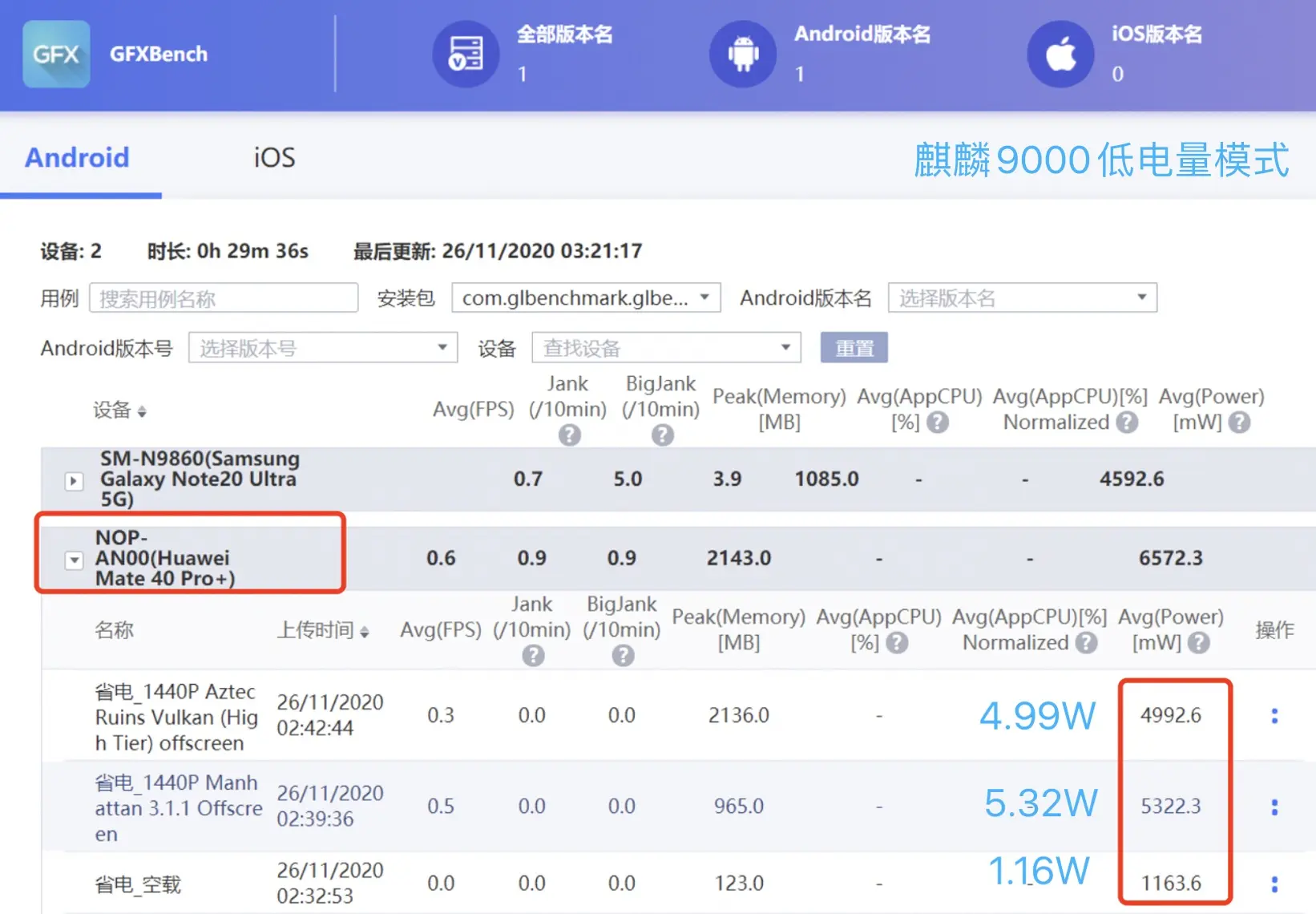Open the 安装包 package dropdown
The width and height of the screenshot is (1316, 914).
coord(587,298)
